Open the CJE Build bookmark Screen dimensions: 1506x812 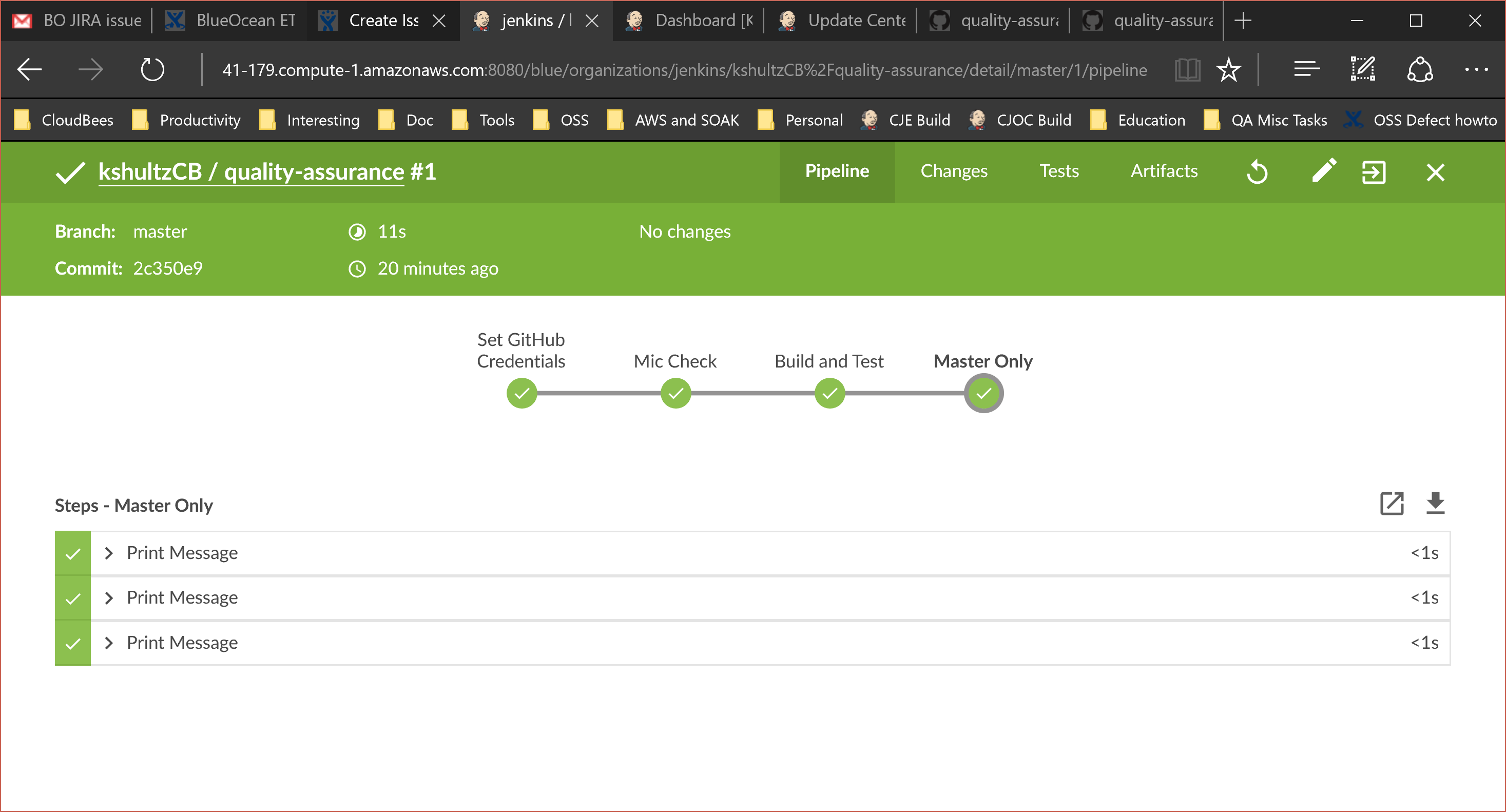click(x=906, y=121)
